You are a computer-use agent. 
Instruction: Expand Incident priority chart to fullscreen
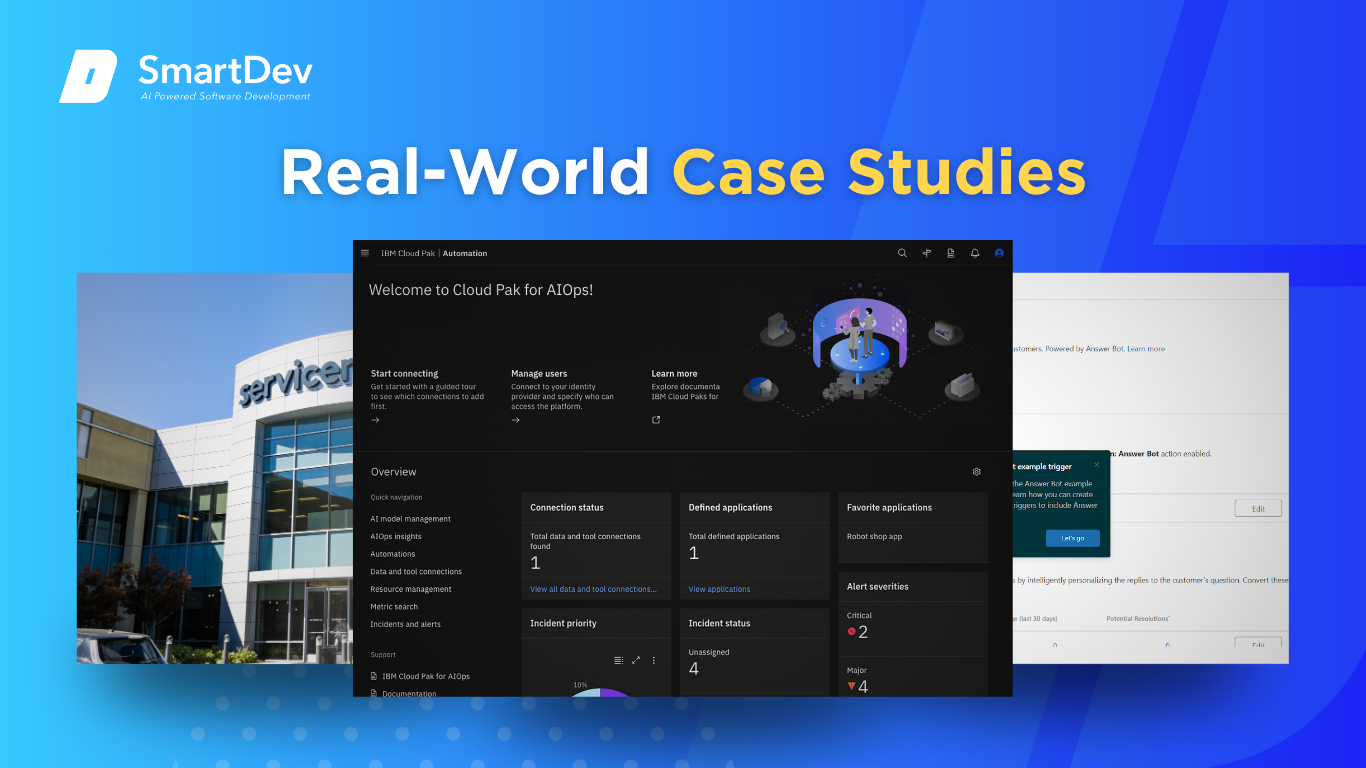636,660
